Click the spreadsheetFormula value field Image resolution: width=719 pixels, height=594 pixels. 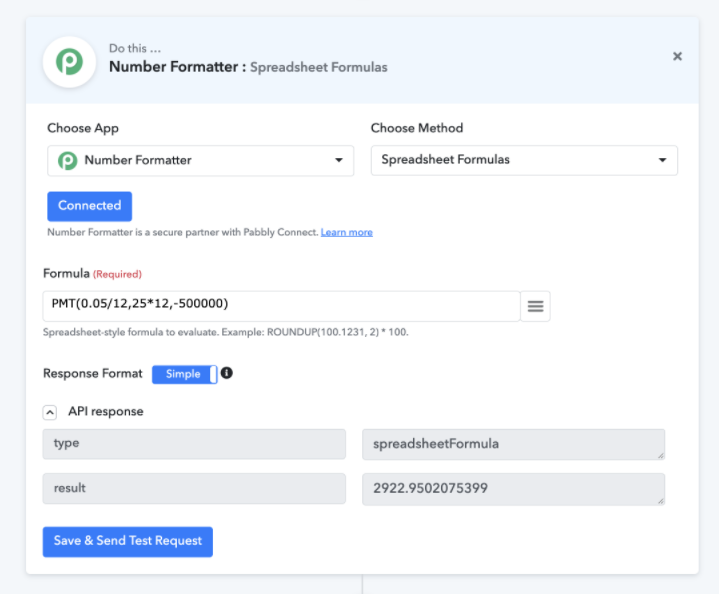point(513,444)
